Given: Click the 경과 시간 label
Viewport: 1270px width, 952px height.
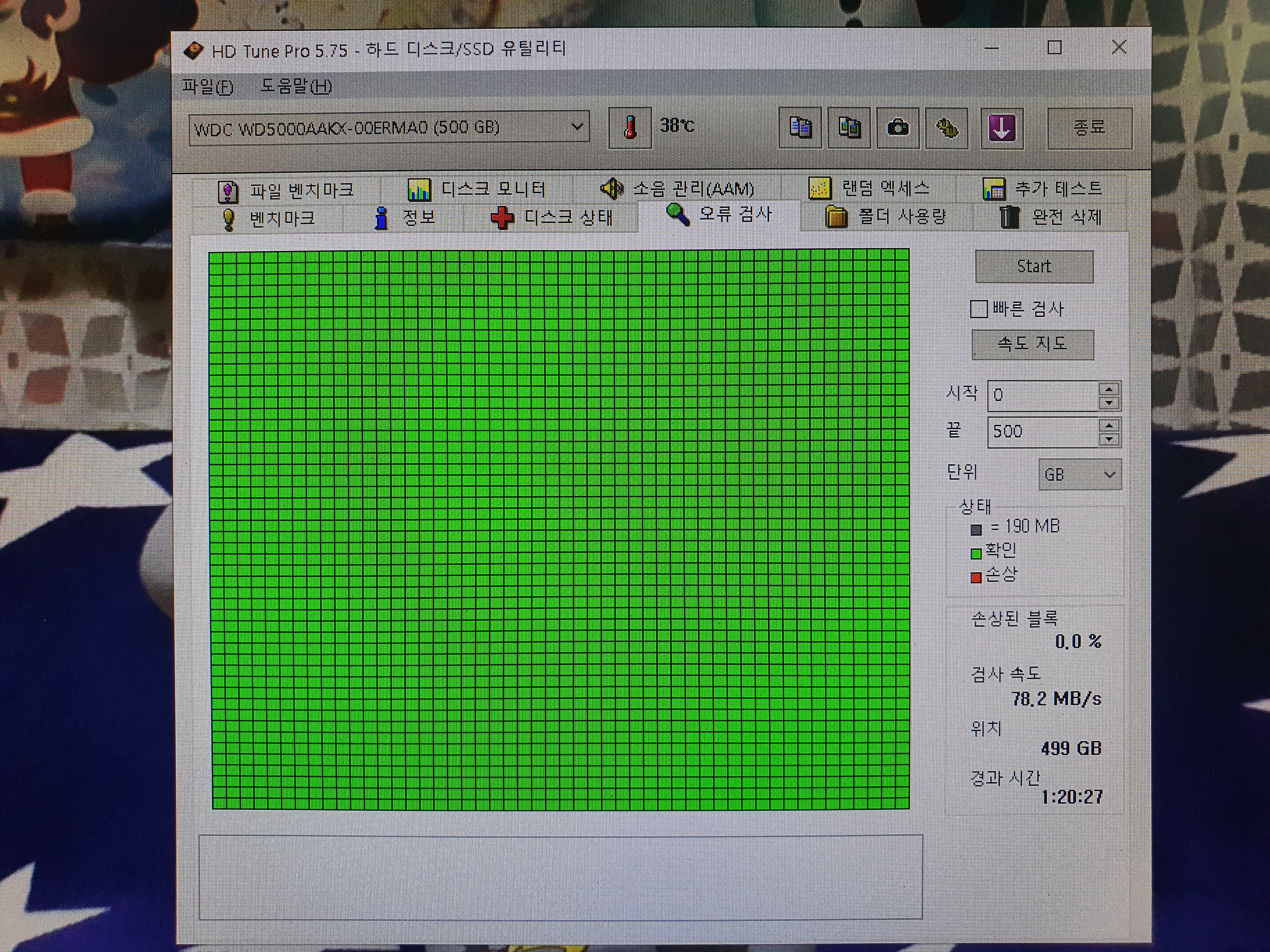Looking at the screenshot, I should coord(1005,778).
